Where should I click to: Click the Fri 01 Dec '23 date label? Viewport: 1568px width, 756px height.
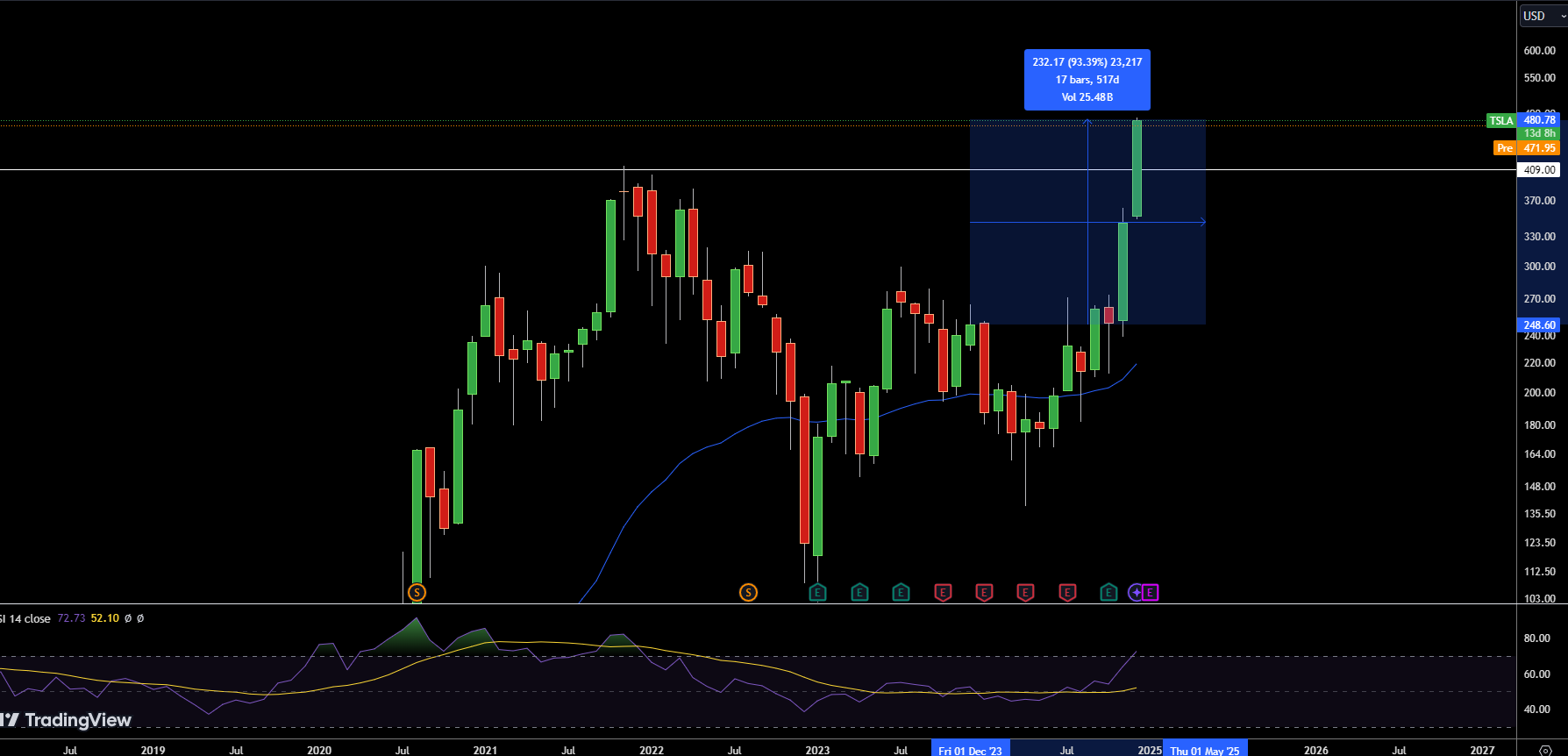[971, 750]
